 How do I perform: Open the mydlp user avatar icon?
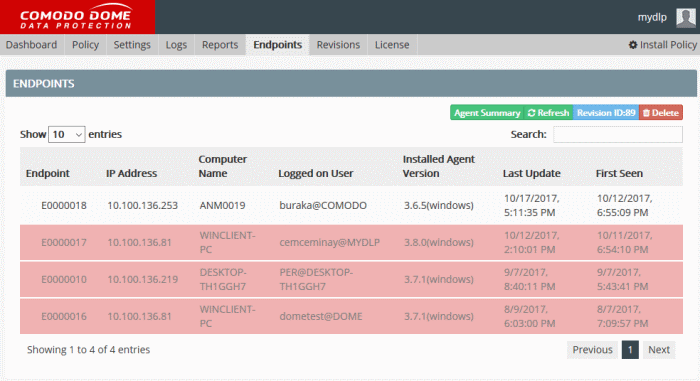[686, 17]
